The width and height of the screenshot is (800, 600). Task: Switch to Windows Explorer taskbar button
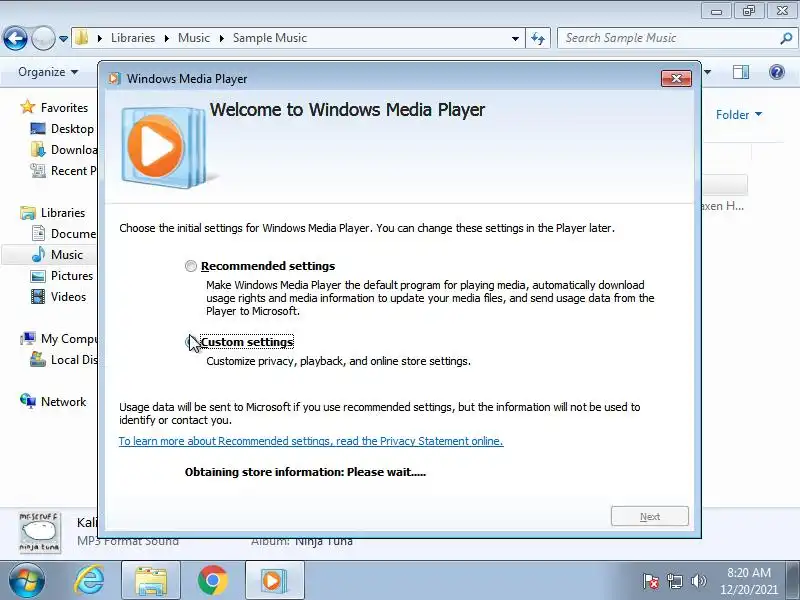151,580
